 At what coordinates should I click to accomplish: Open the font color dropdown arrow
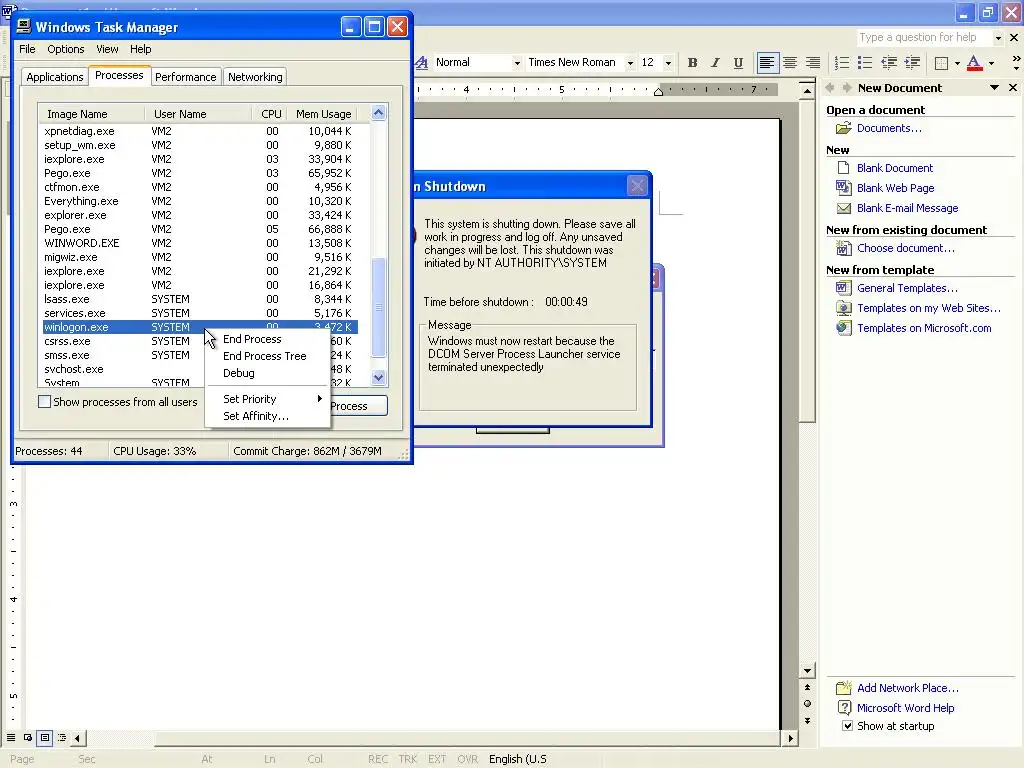click(991, 63)
